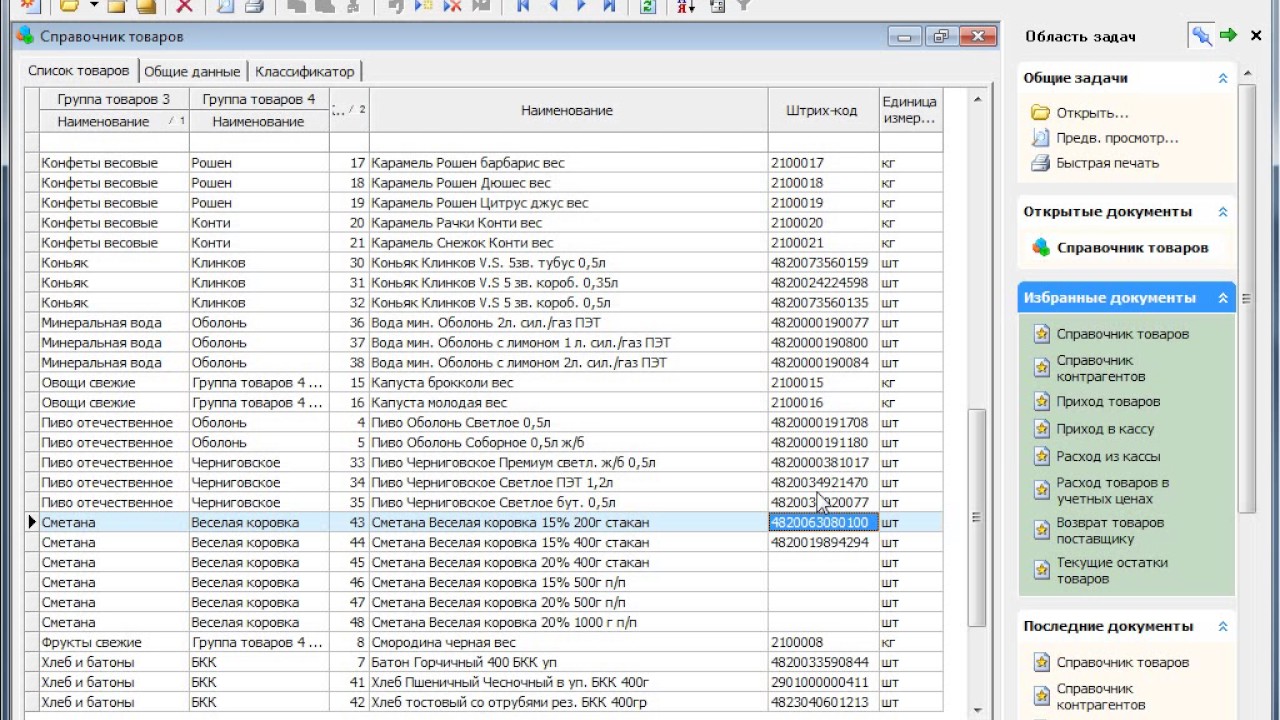Go to next record toolbar arrow
This screenshot has width=1280, height=720.
tap(581, 6)
